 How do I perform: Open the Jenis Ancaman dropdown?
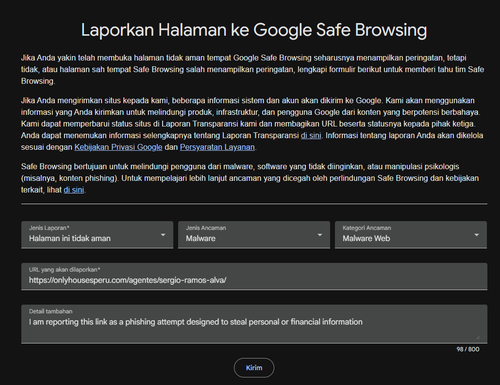[x=254, y=235]
